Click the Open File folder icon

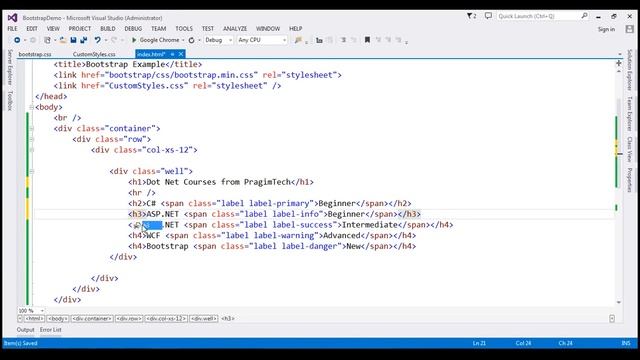click(x=62, y=40)
